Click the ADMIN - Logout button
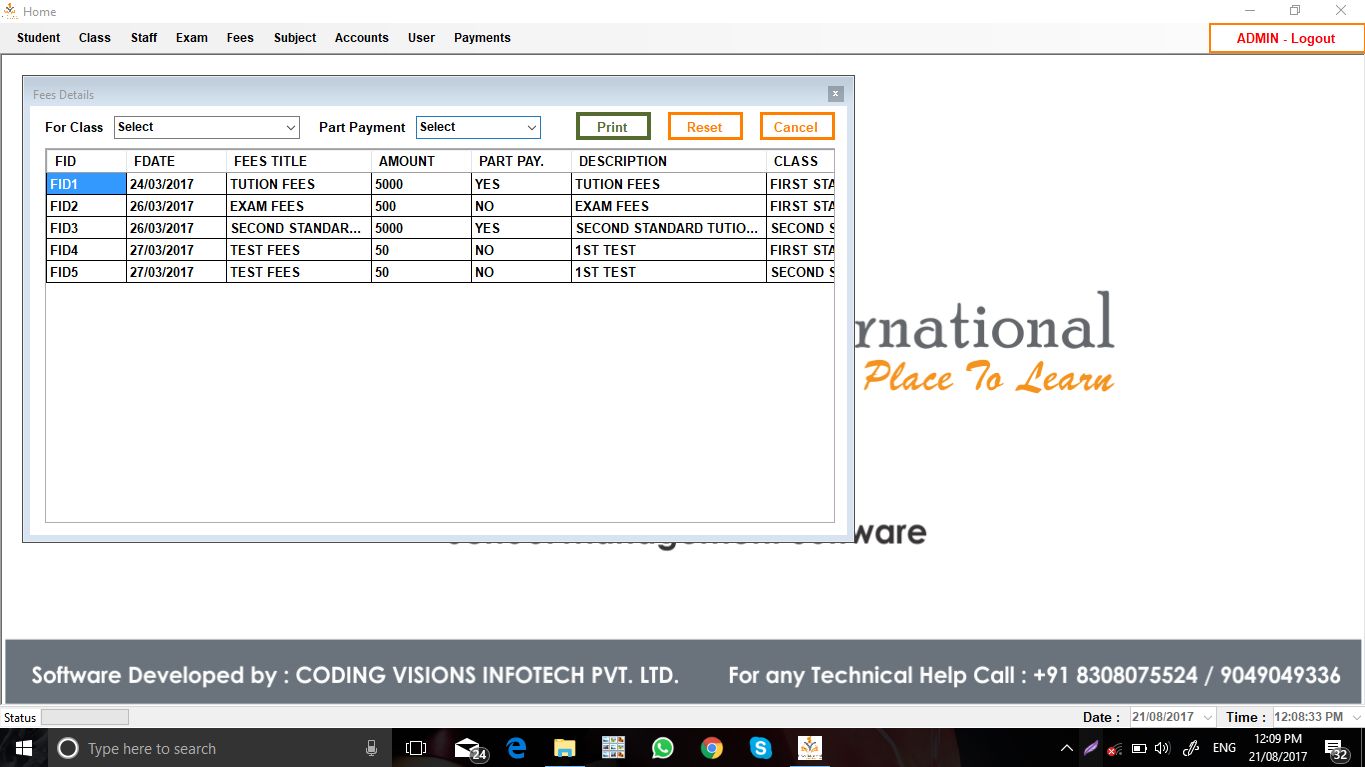Viewport: 1365px width, 767px height. point(1286,38)
